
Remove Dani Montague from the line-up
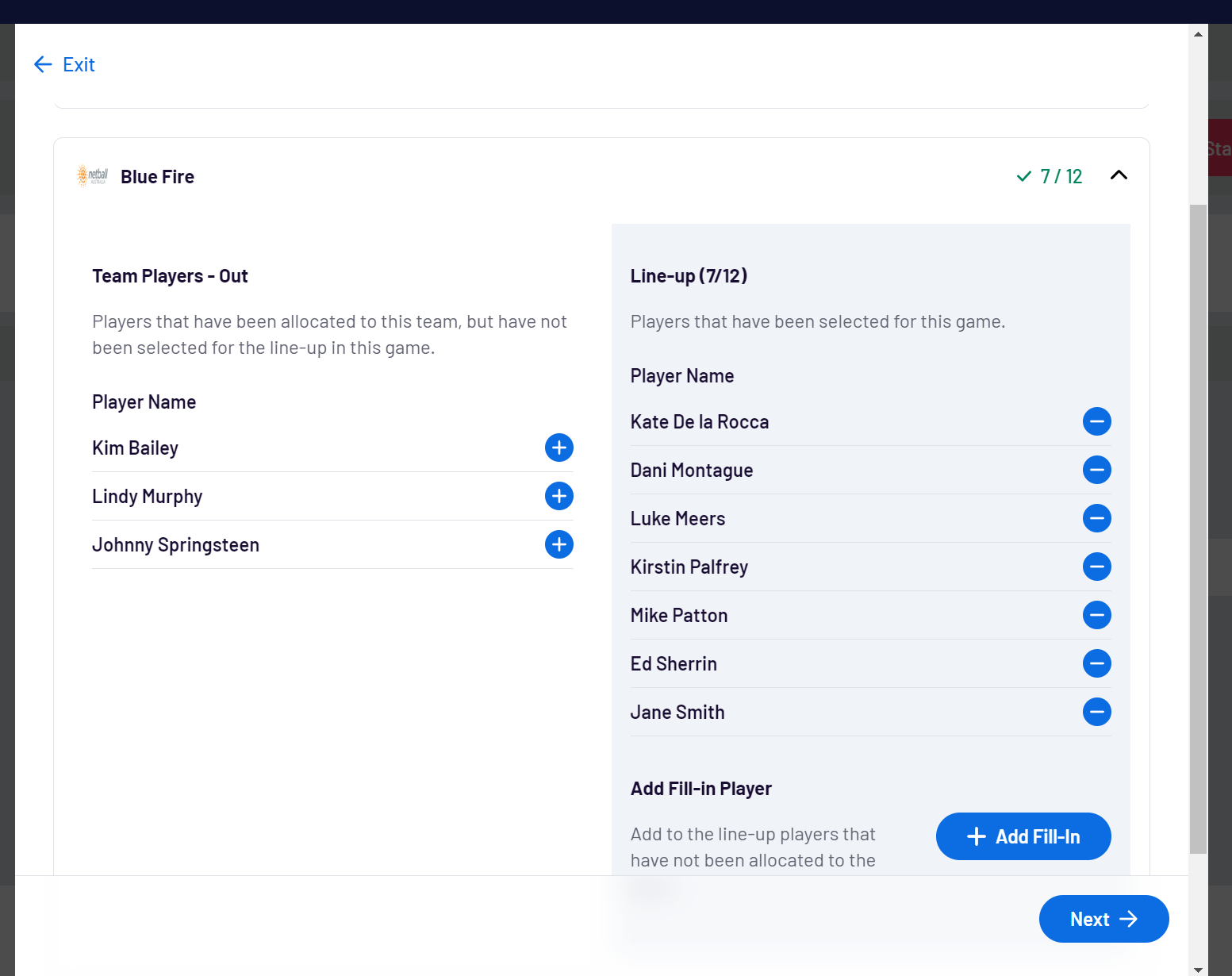(1097, 470)
